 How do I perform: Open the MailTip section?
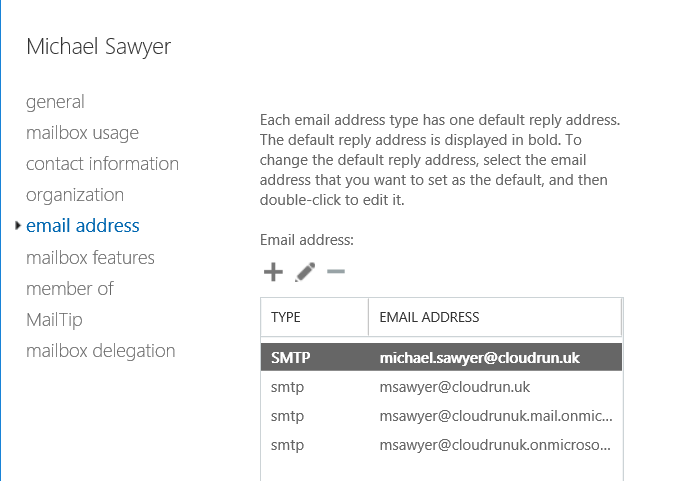click(54, 320)
